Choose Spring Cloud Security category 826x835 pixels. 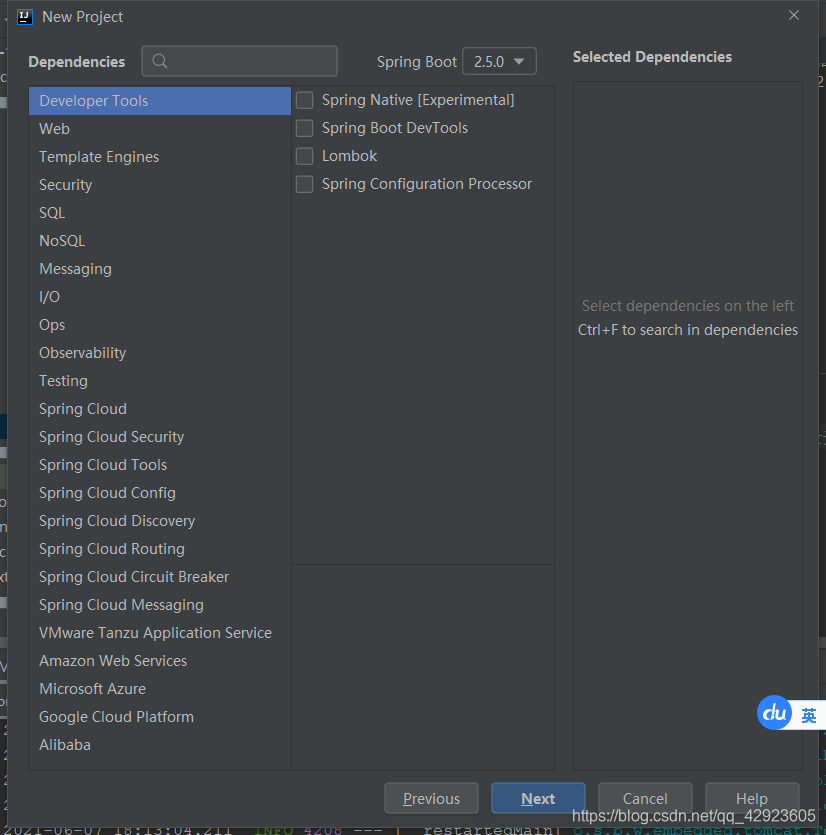pos(160,437)
